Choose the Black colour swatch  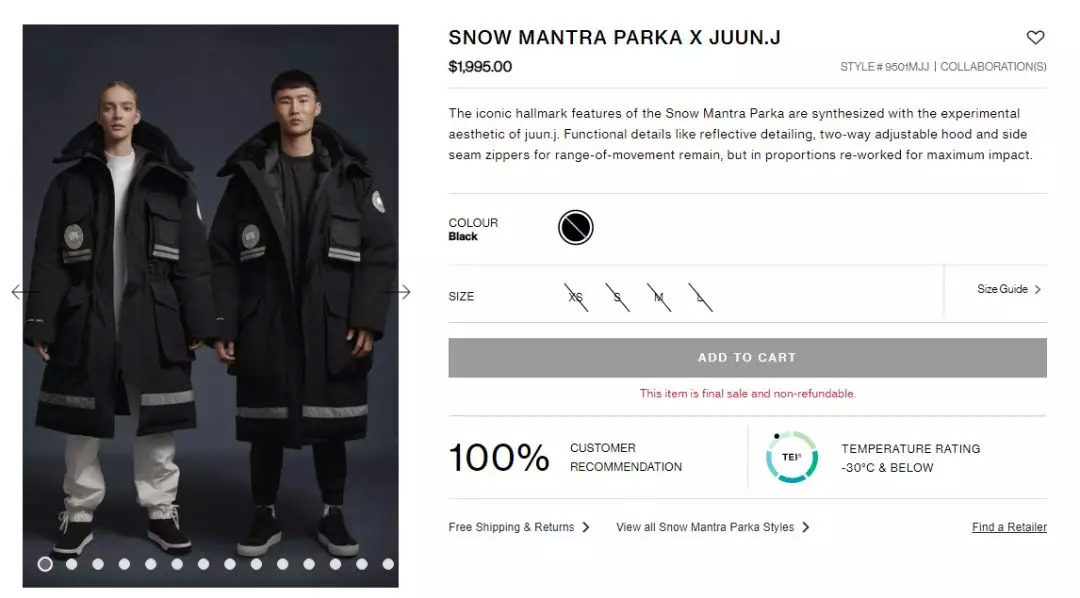point(575,228)
